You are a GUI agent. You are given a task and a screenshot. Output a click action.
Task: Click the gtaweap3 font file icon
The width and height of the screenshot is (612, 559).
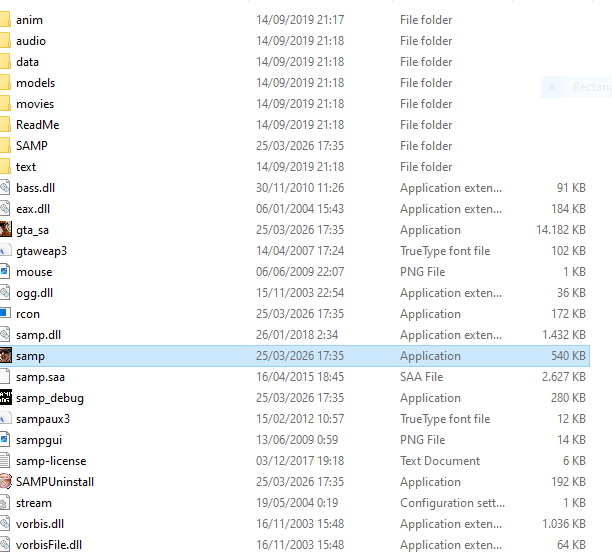(5, 250)
